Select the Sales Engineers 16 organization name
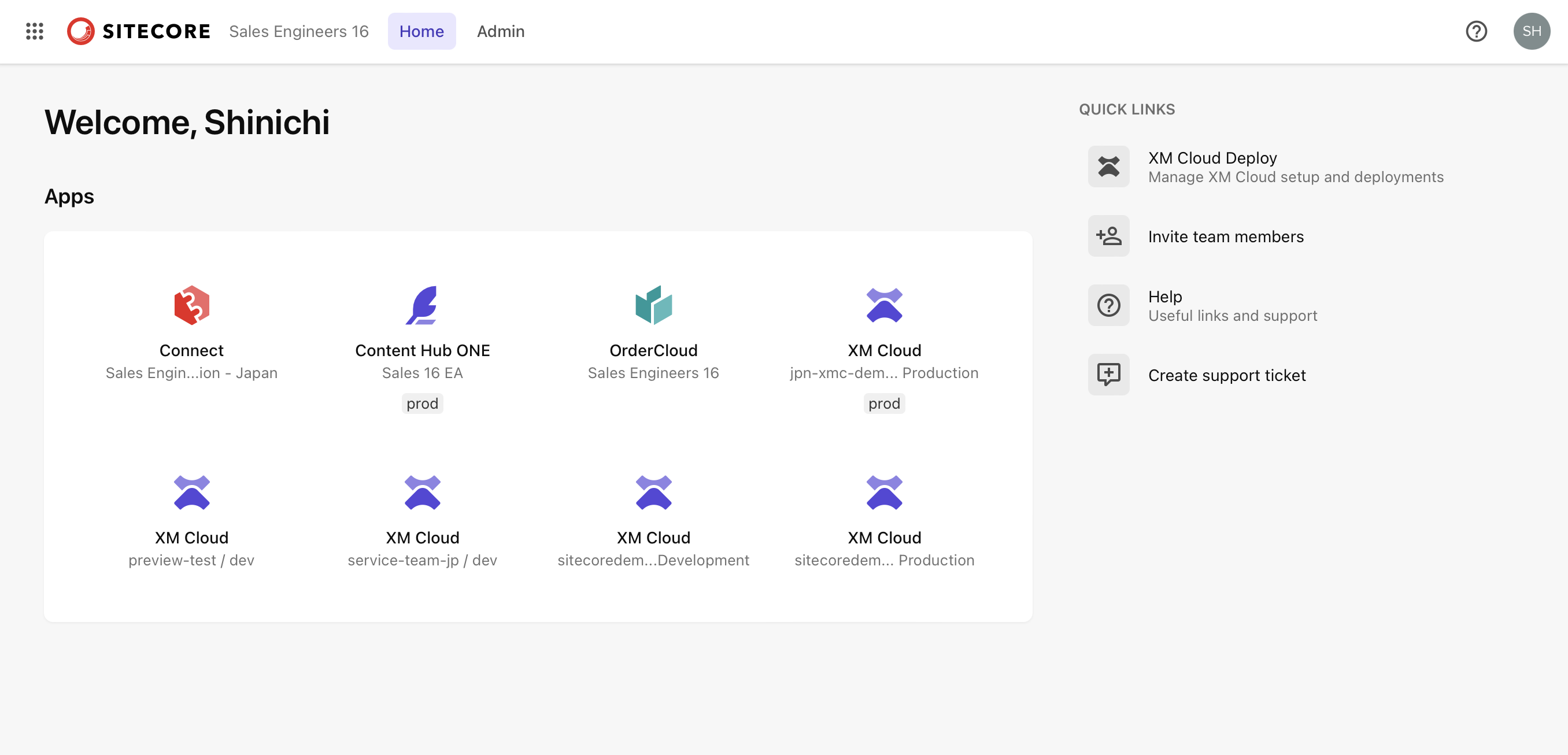 [299, 31]
